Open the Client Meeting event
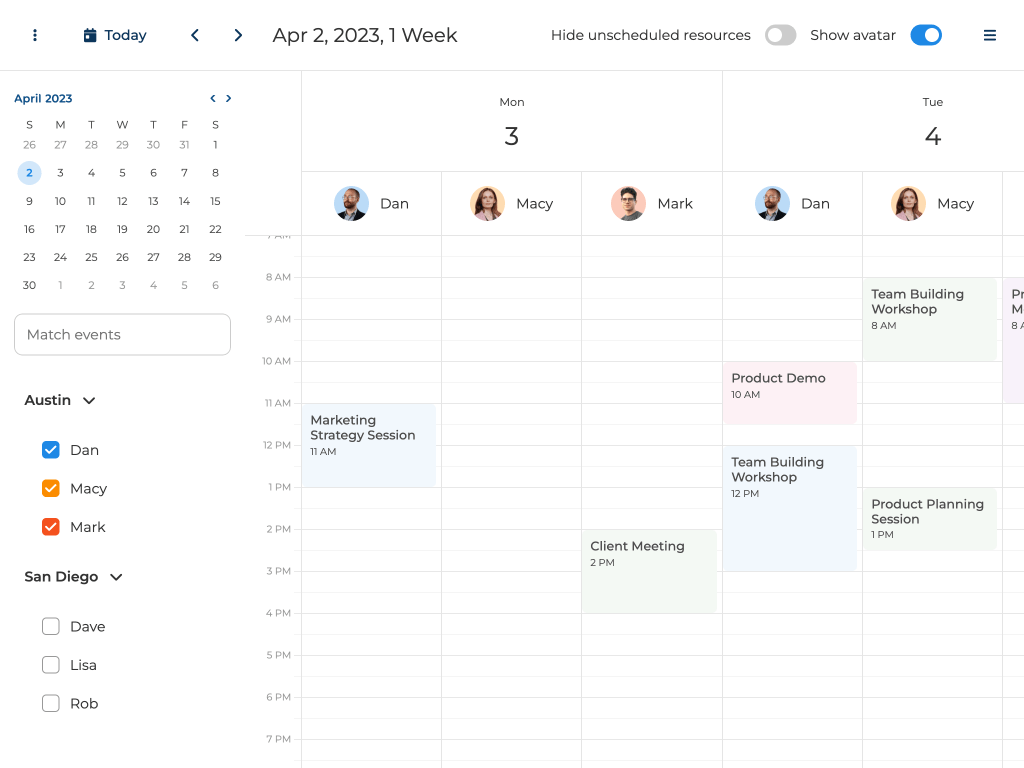 (649, 570)
